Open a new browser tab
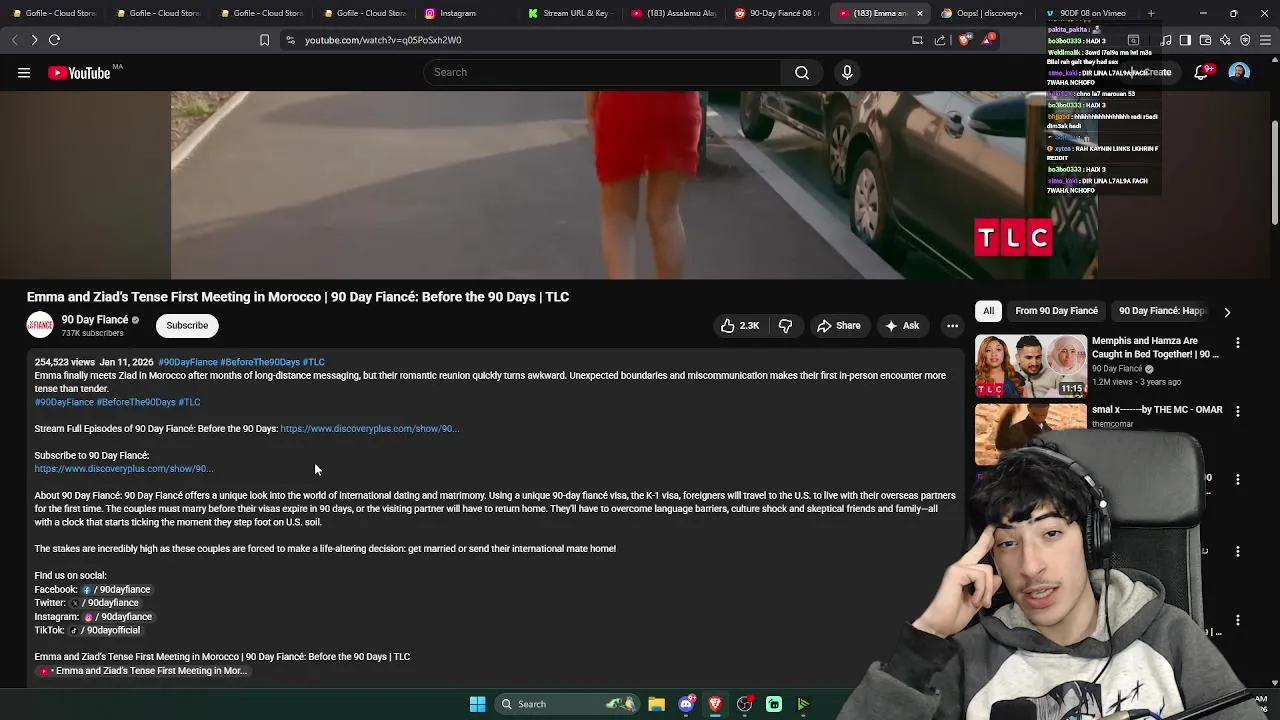The height and width of the screenshot is (720, 1280). [1151, 13]
